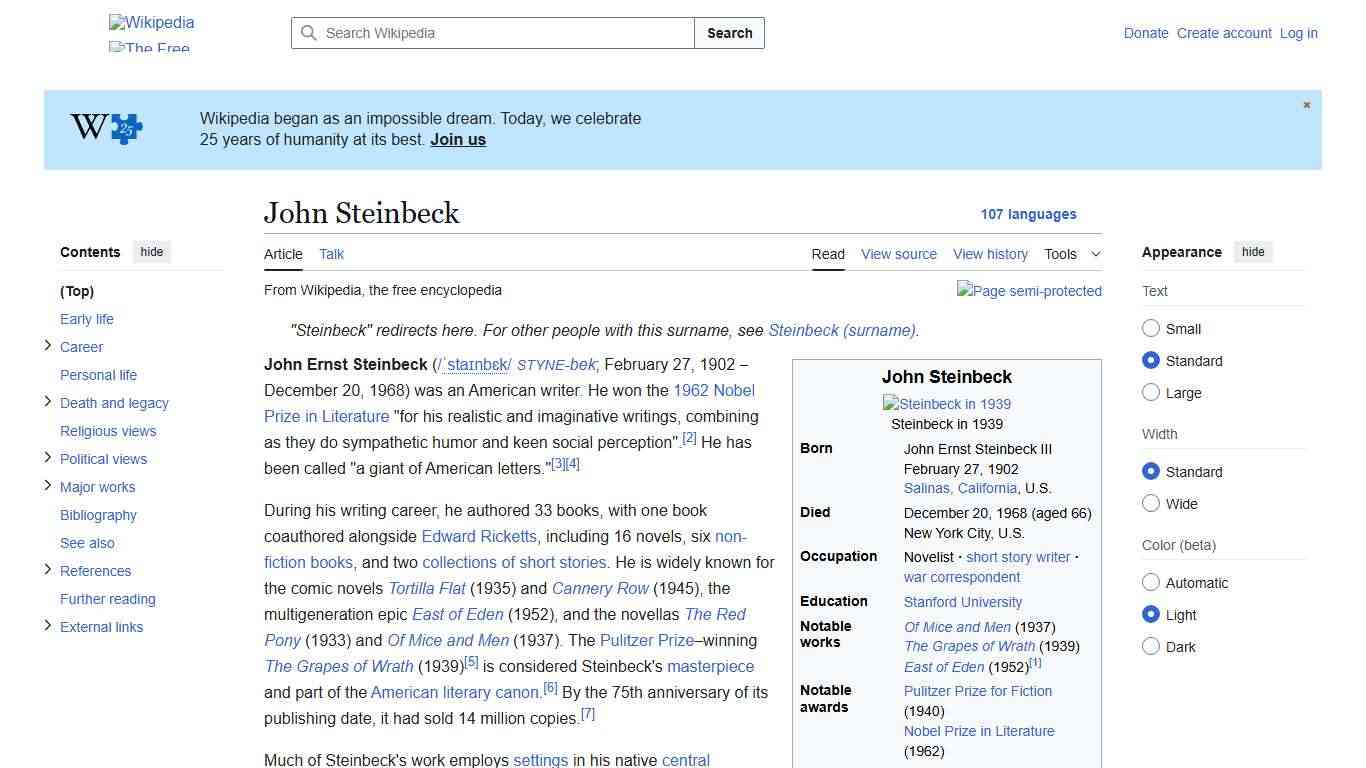Expand the Career section in Contents

pos(47,345)
